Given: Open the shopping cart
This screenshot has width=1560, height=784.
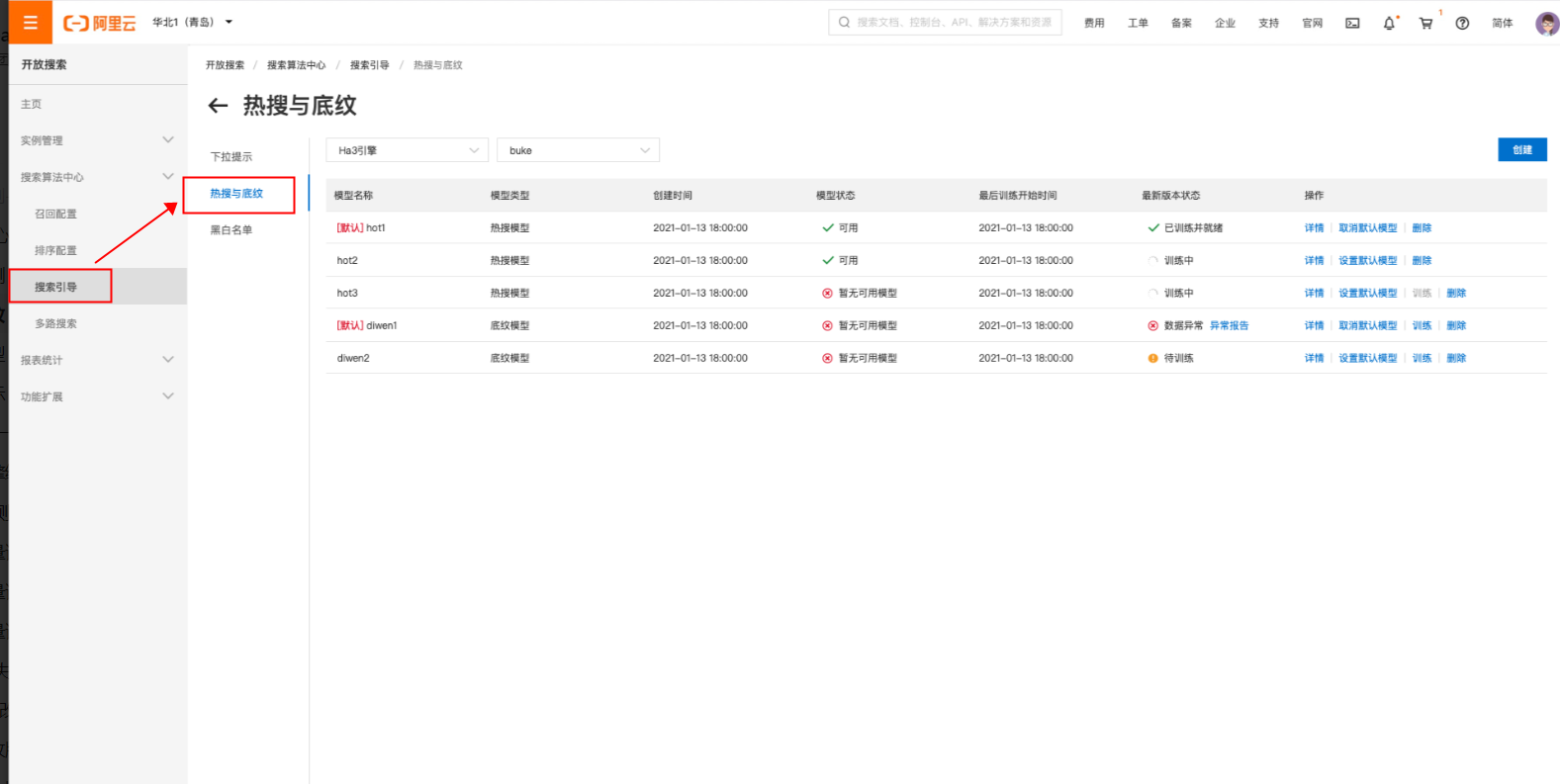Looking at the screenshot, I should tap(1425, 23).
